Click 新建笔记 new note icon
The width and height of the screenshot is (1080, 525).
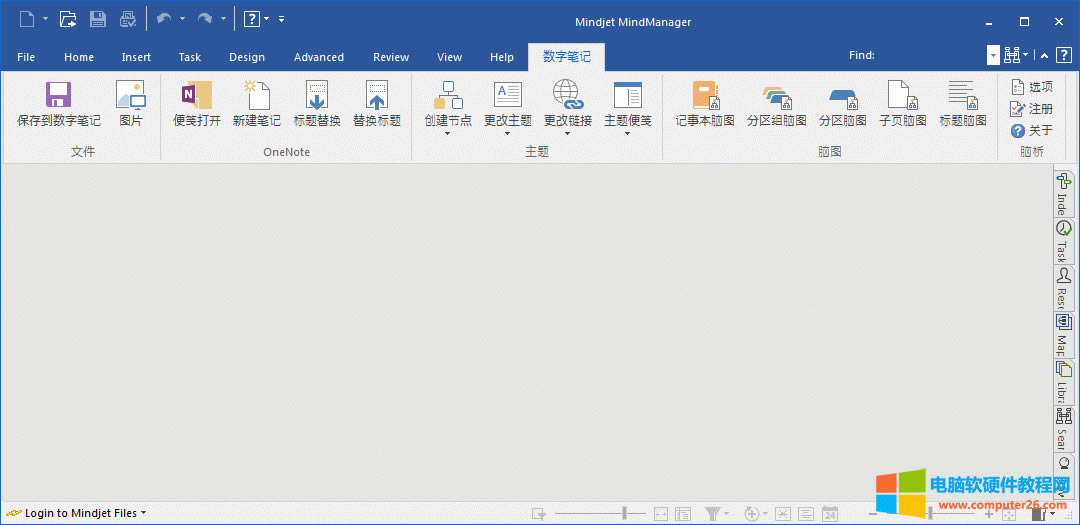tap(257, 96)
